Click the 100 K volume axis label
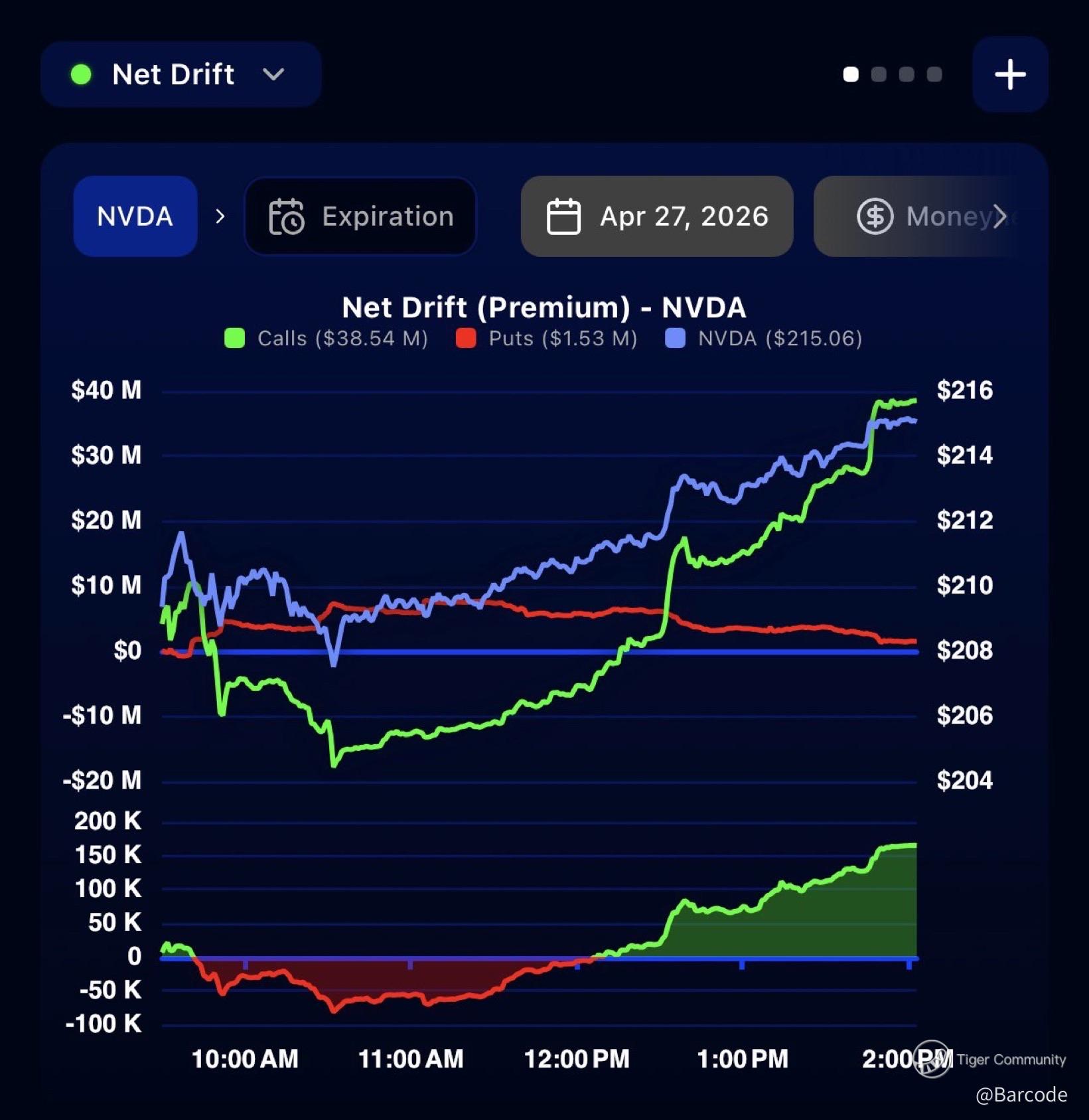 point(108,889)
